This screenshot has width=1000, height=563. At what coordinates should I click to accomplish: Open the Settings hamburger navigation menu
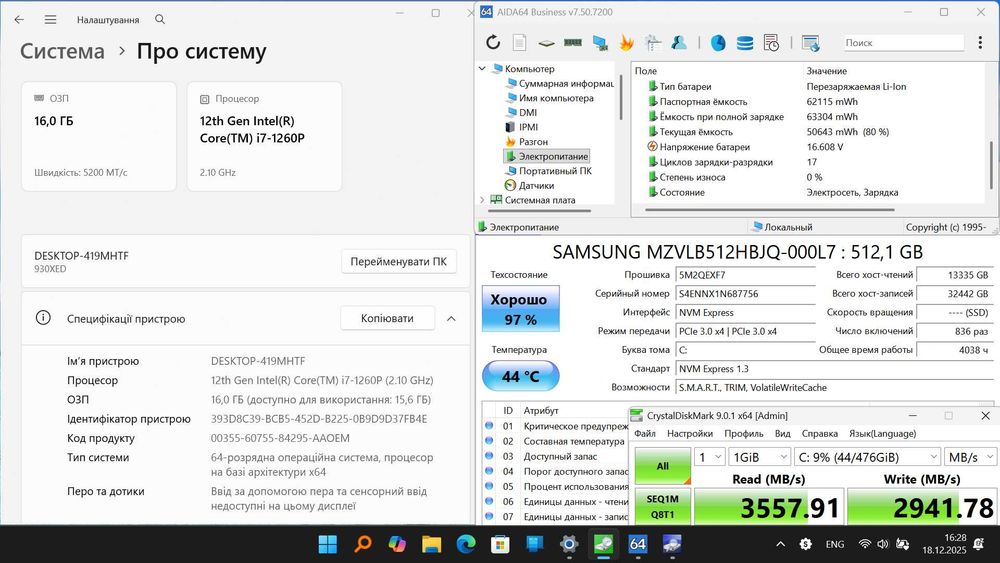tap(50, 20)
